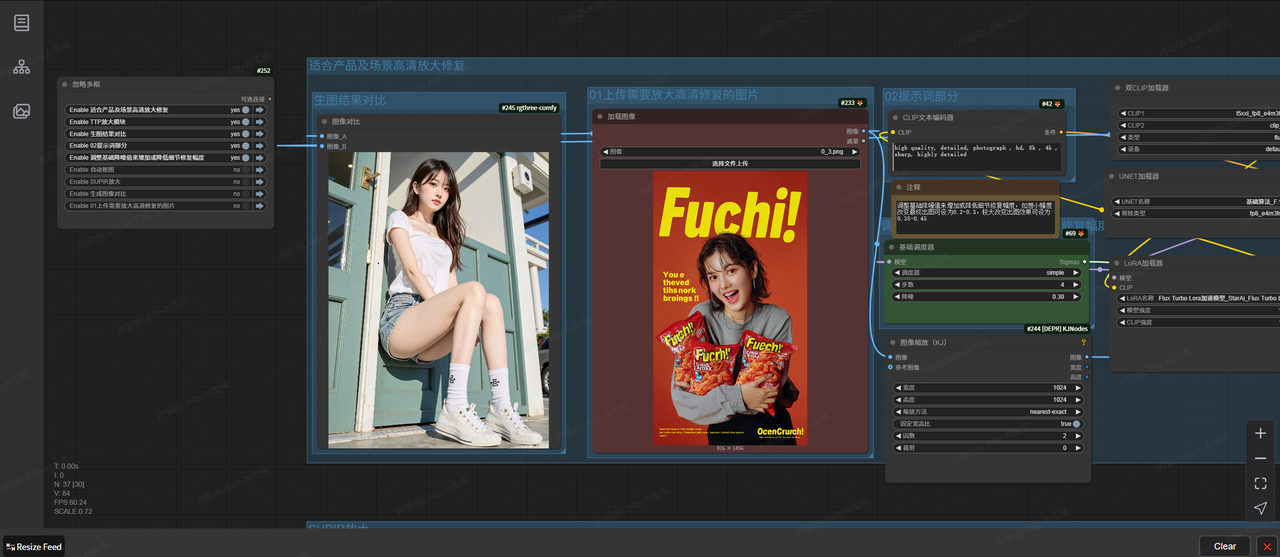This screenshot has height=557, width=1280.
Task: Open the UNET名称 model dropdown
Action: pyautogui.click(x=1196, y=201)
